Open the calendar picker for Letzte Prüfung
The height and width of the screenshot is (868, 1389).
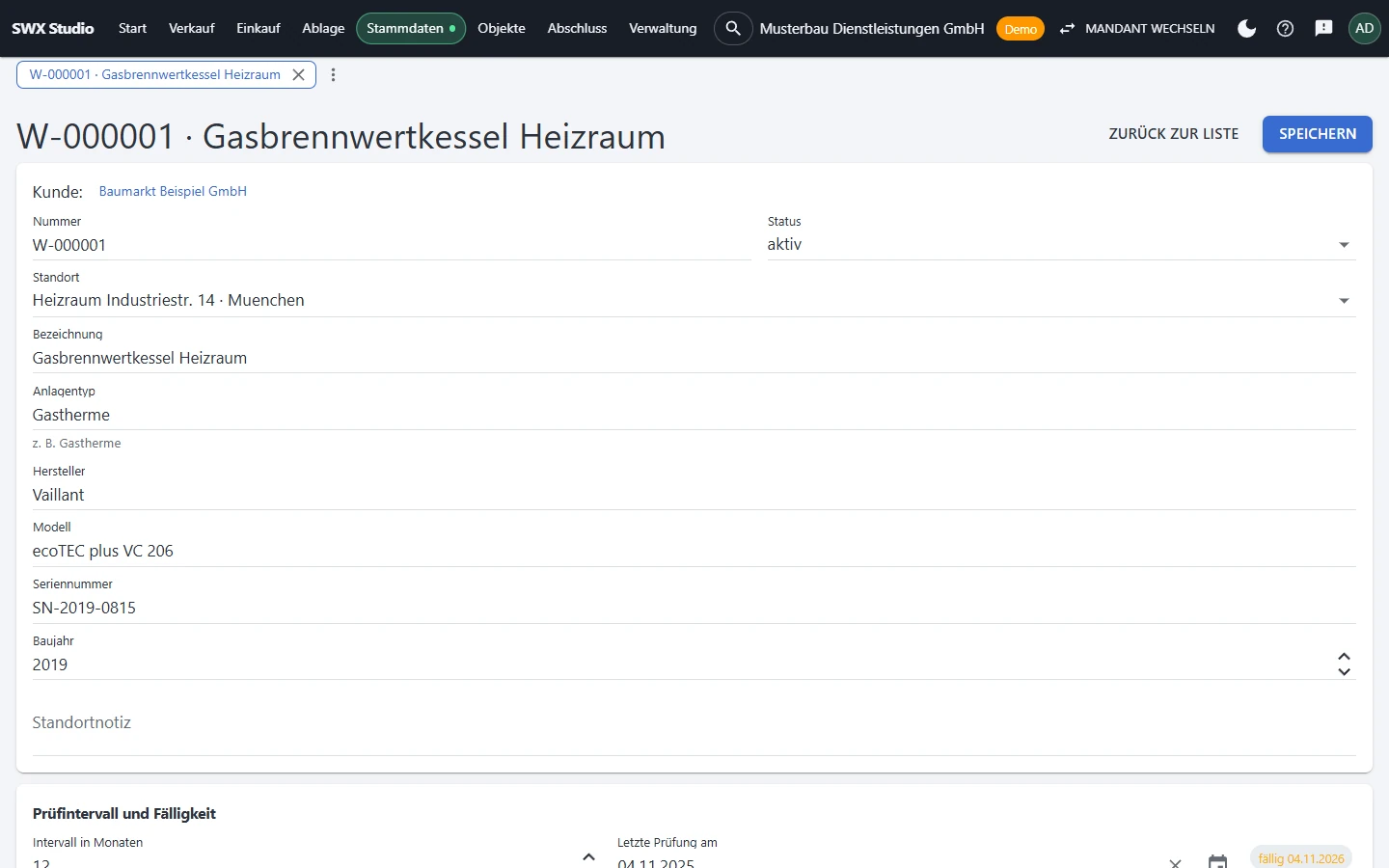[x=1217, y=861]
